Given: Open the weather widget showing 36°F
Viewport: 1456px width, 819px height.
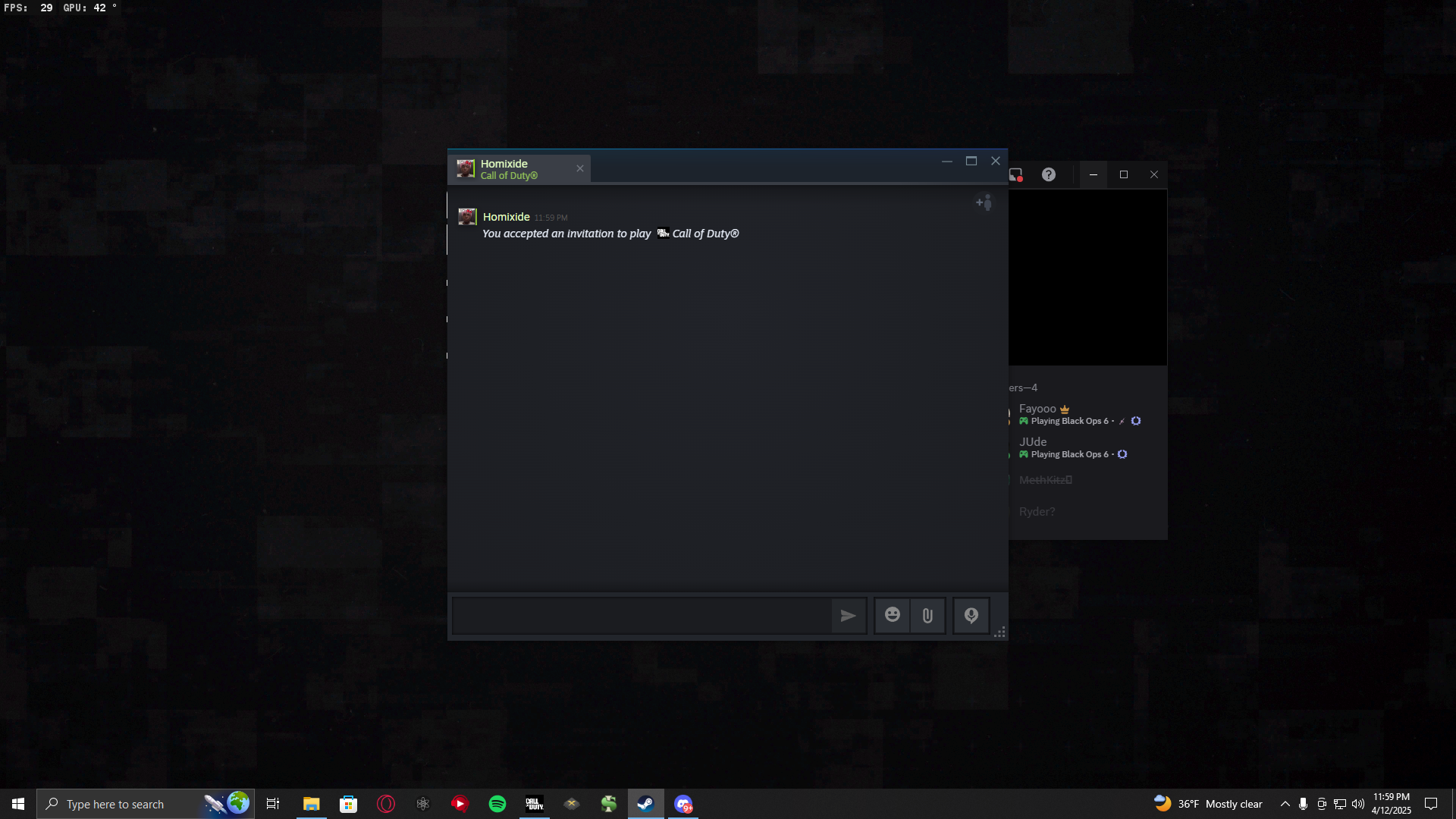Looking at the screenshot, I should tap(1208, 804).
